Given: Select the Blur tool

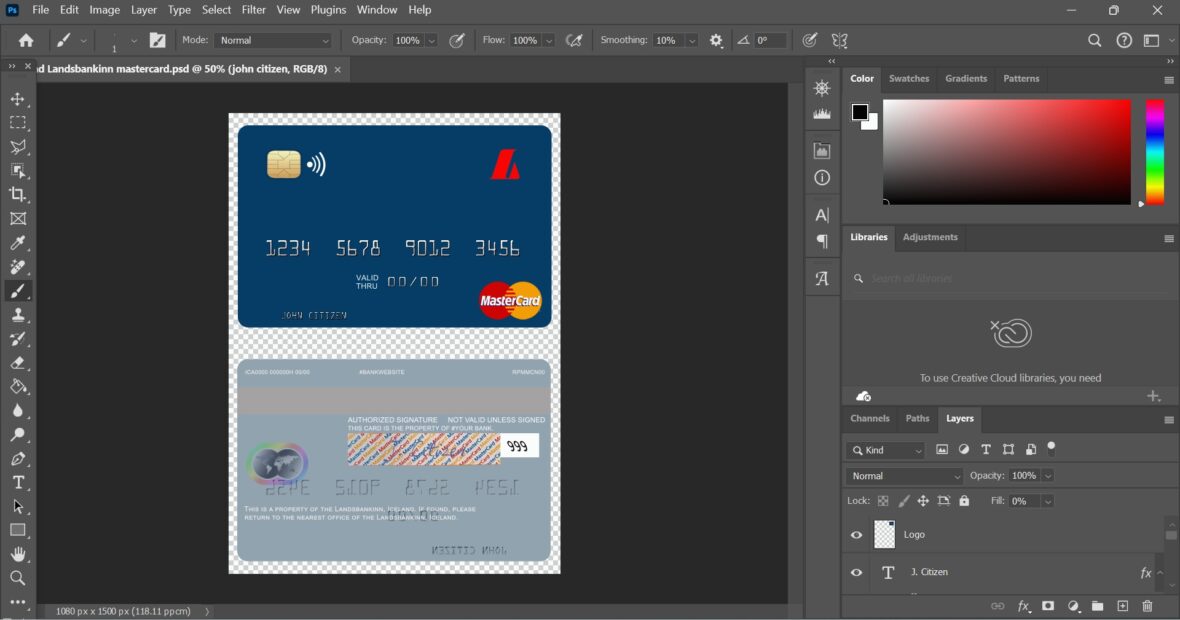Looking at the screenshot, I should coord(17,411).
